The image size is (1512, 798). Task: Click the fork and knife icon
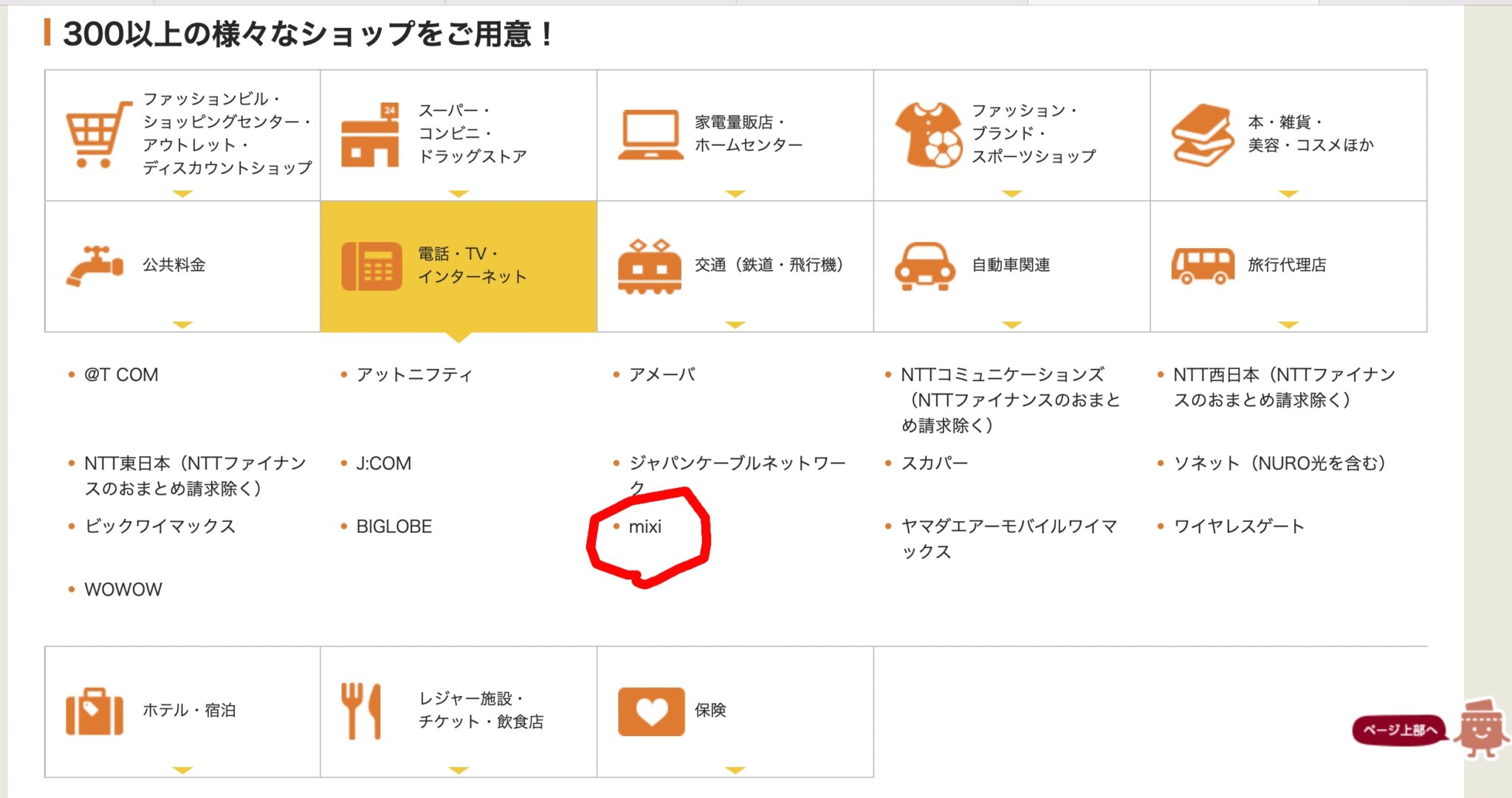click(x=361, y=712)
